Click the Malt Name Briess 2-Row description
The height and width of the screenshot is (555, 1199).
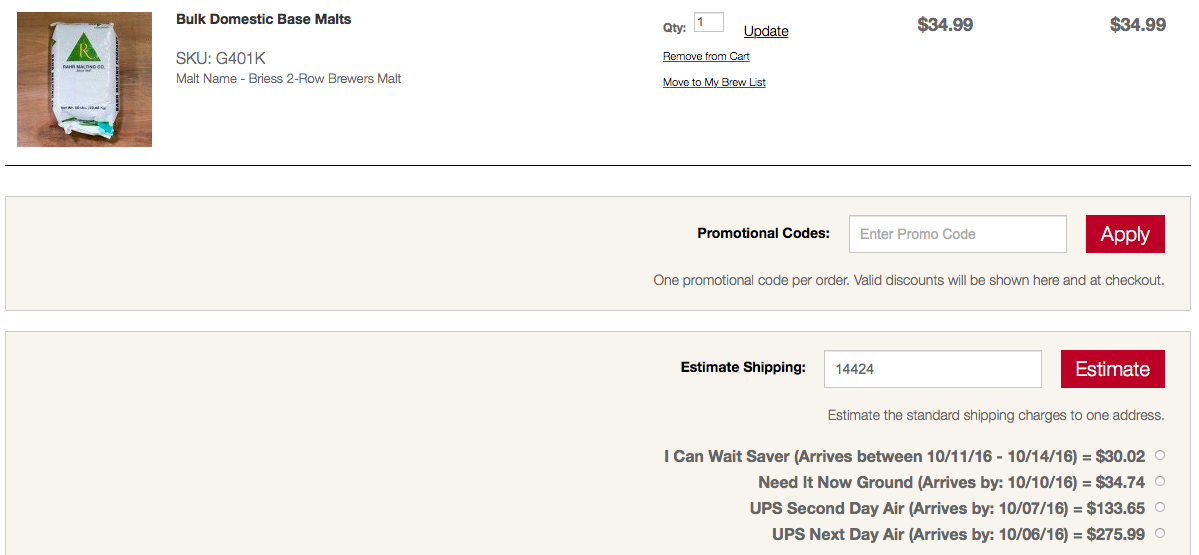(288, 79)
